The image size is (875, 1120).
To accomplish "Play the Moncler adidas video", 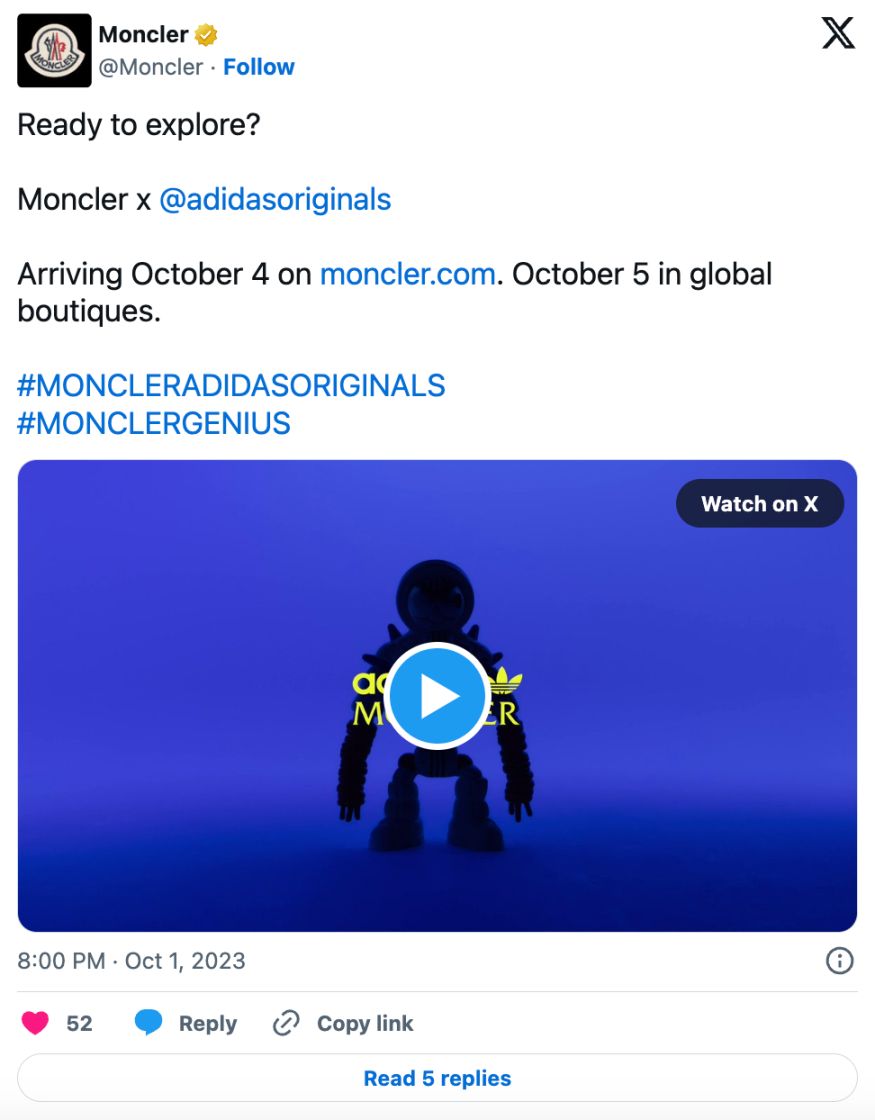I will pos(436,696).
